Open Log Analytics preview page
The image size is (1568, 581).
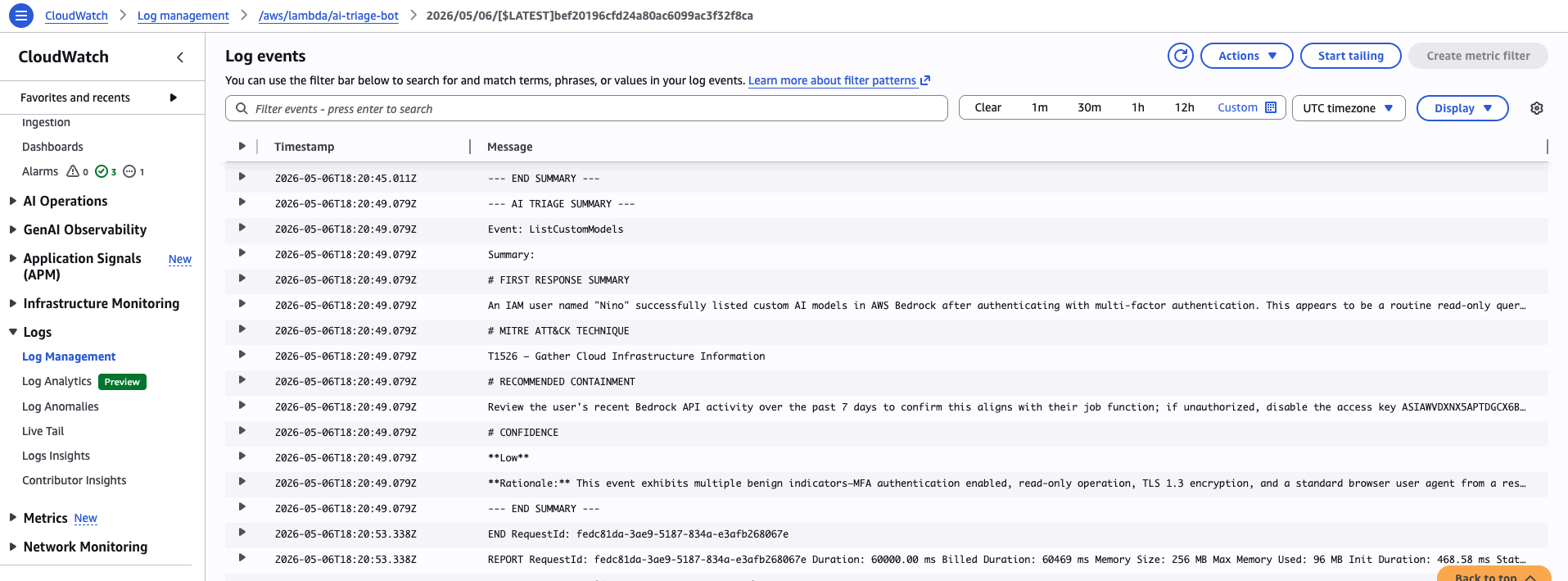tap(56, 381)
